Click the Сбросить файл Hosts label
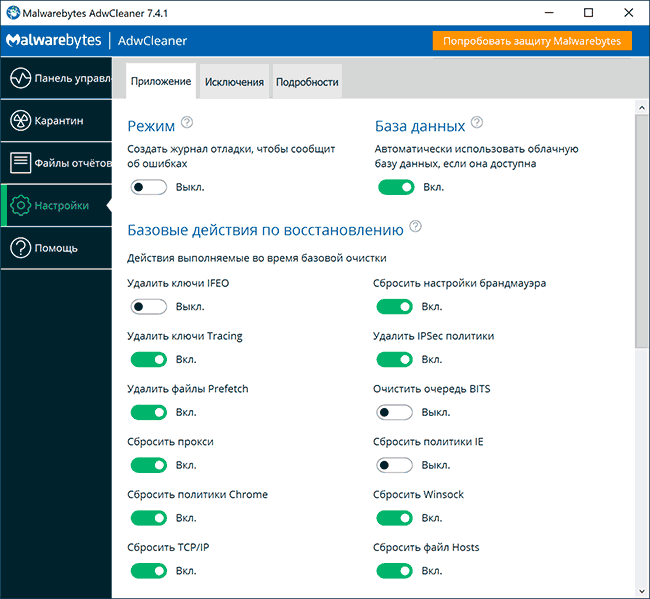650x599 pixels. point(426,547)
